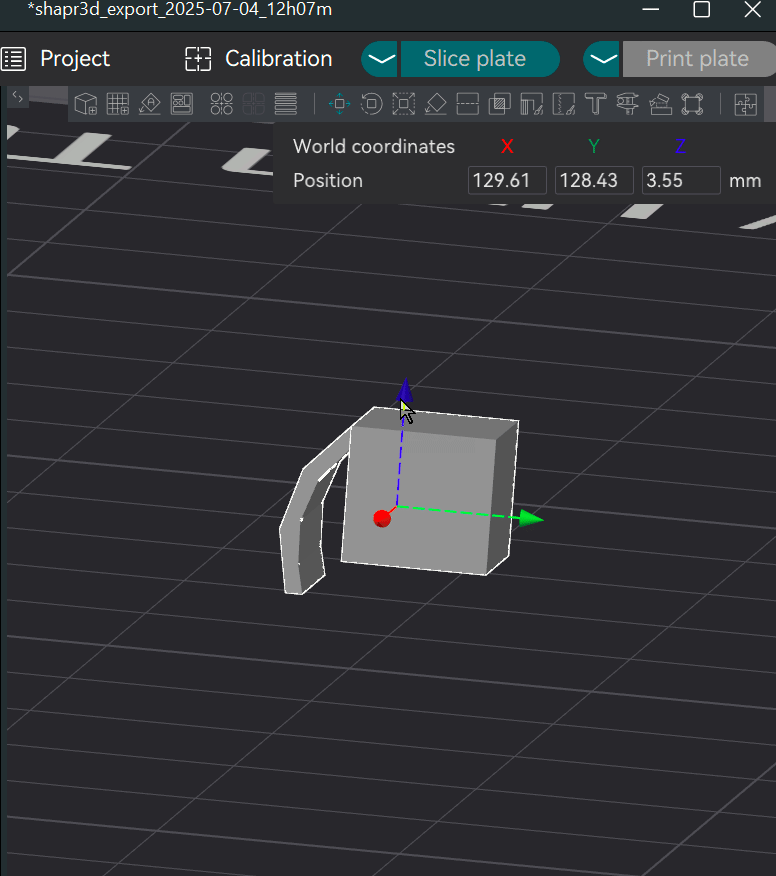Click the green Y-axis gizmo arrow
The image size is (776, 876).
[530, 518]
